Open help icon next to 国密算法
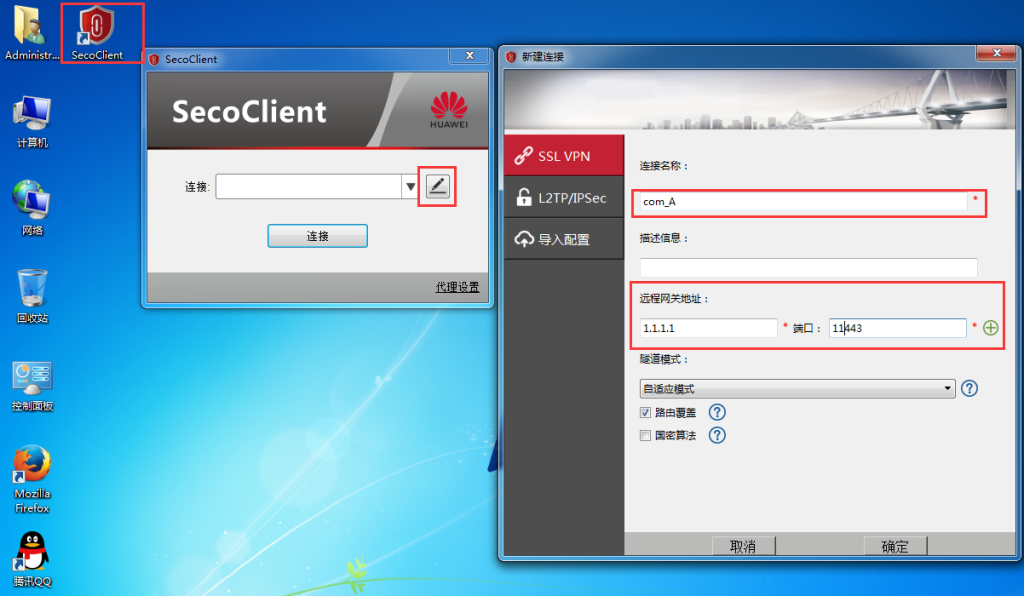Screen dimensions: 1024x596 717,435
